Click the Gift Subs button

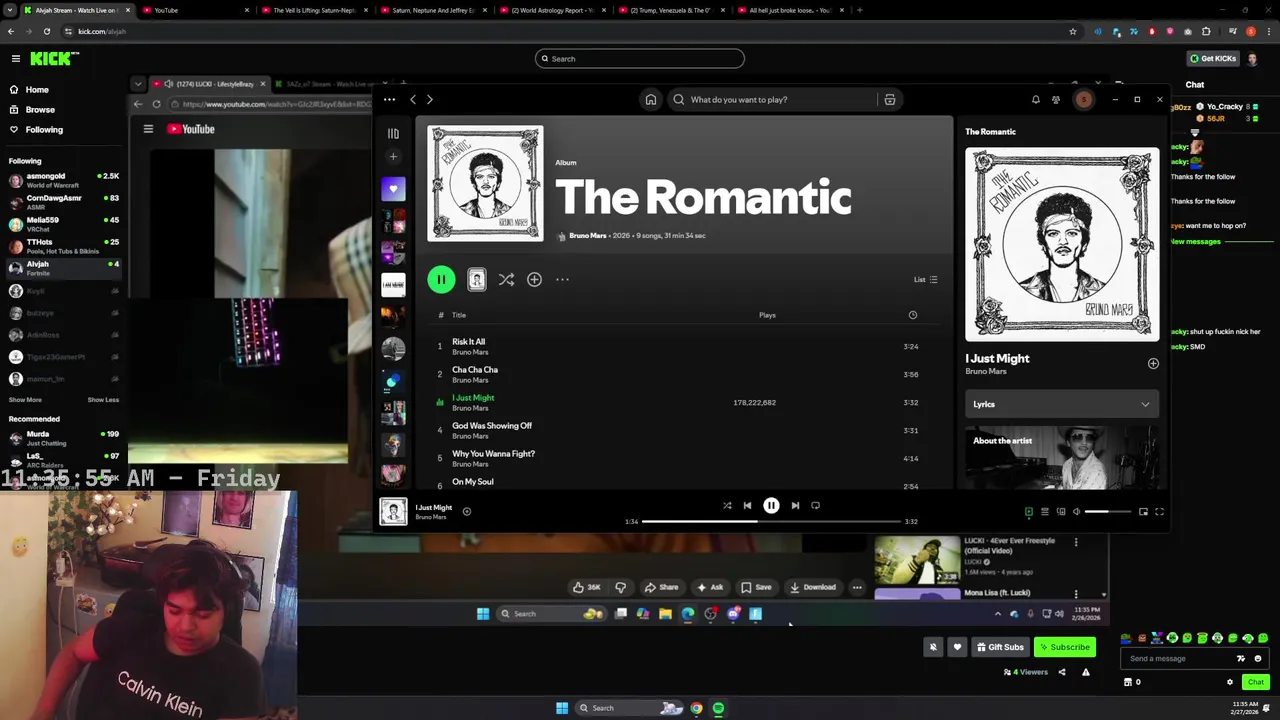(1000, 647)
